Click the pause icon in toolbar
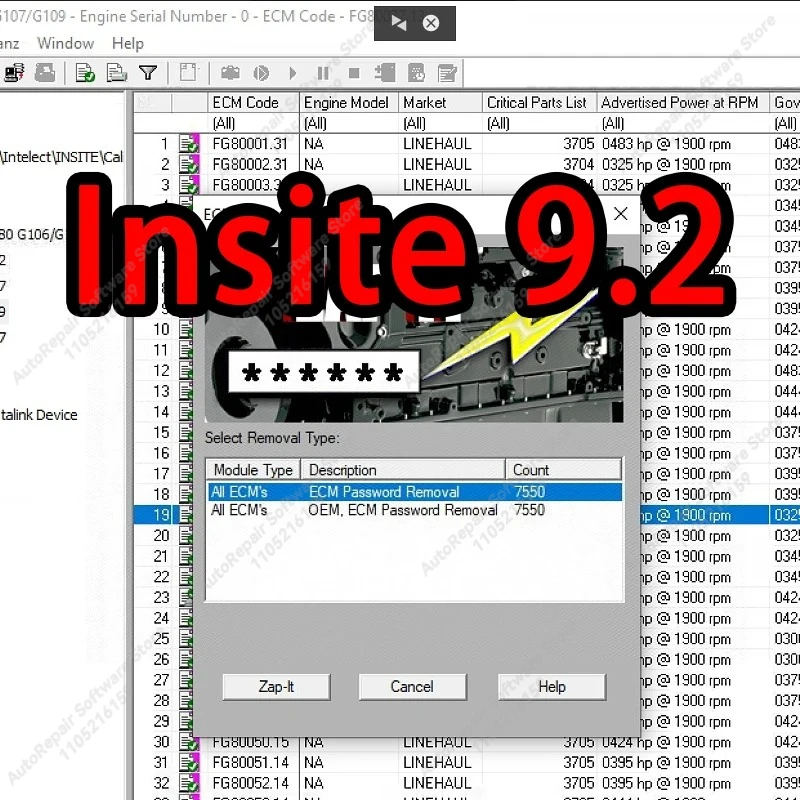This screenshot has width=800, height=800. 323,73
